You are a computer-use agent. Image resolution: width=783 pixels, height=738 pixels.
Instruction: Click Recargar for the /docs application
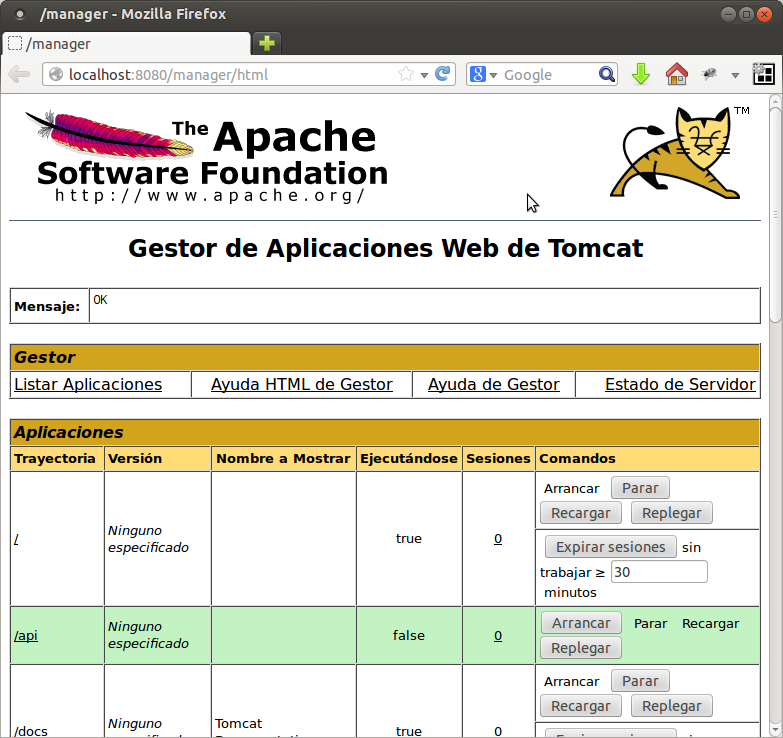(581, 706)
